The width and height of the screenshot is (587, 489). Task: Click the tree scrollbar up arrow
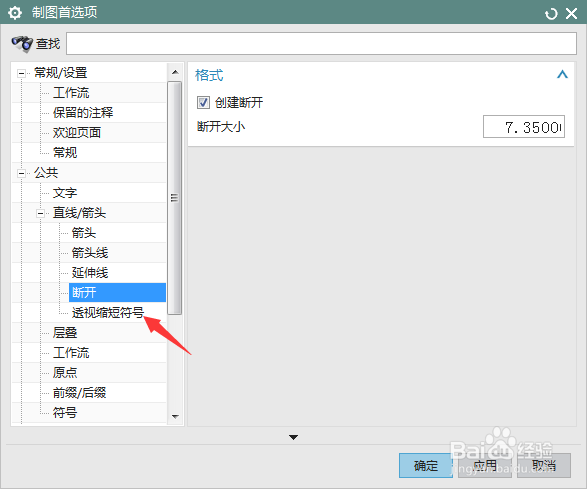coord(175,72)
